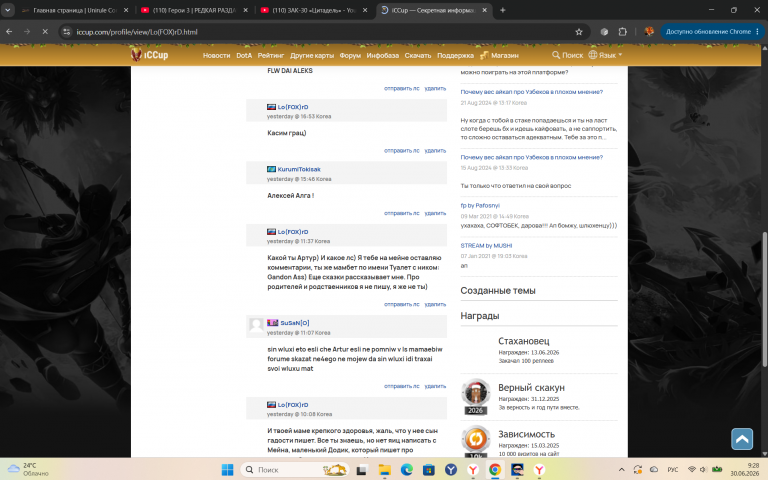Open the DotA menu item

pos(244,55)
